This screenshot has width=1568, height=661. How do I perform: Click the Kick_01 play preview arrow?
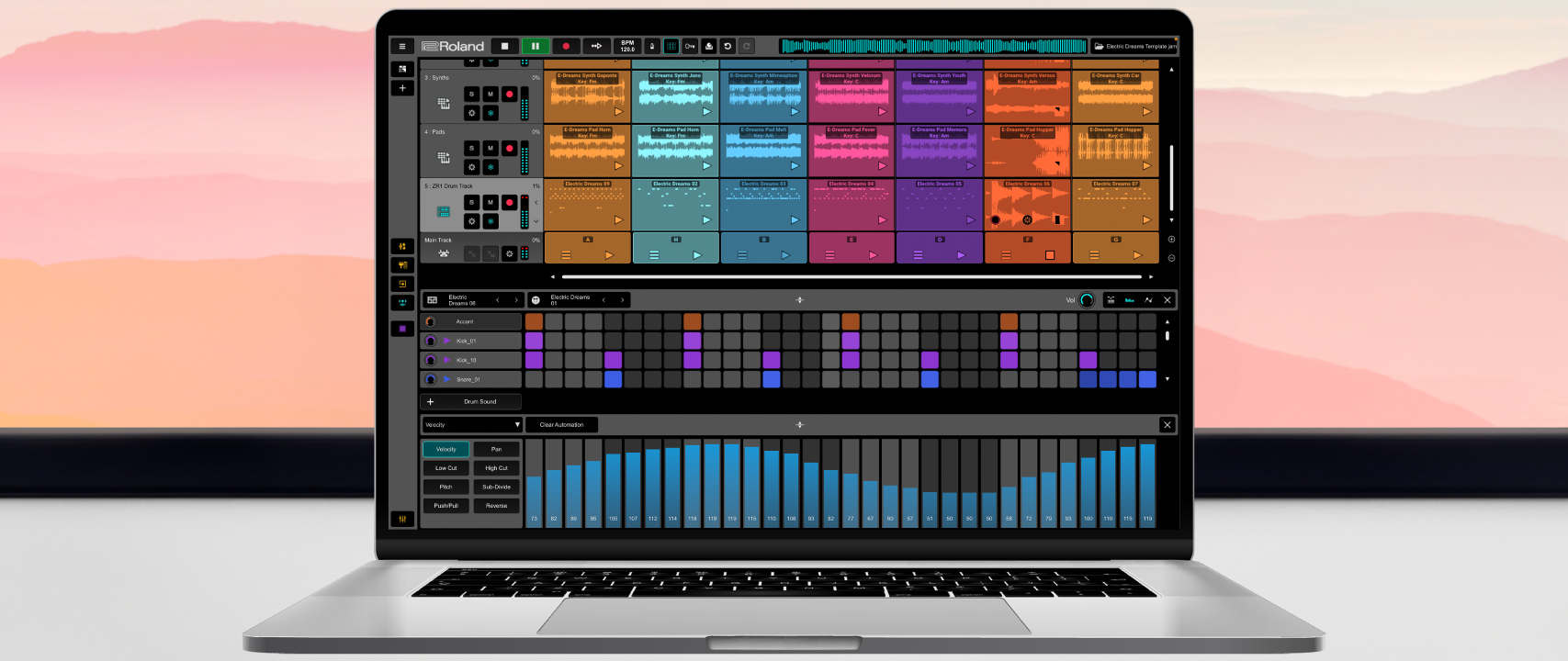pos(447,341)
